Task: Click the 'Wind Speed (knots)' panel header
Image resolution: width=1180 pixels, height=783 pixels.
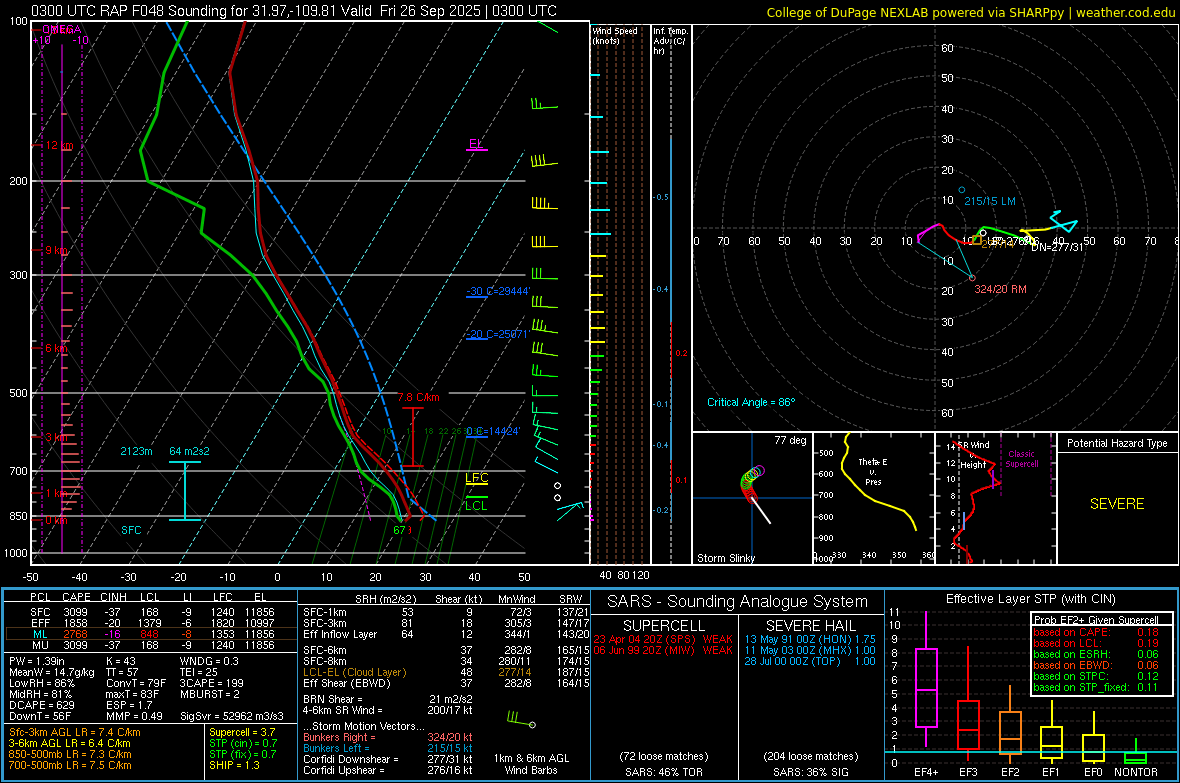Action: 614,35
